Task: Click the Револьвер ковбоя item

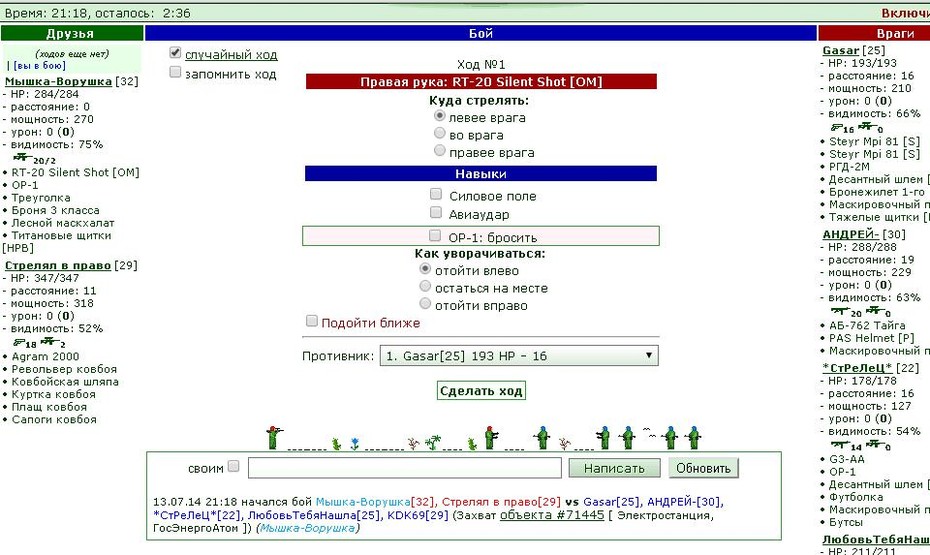Action: (x=64, y=369)
